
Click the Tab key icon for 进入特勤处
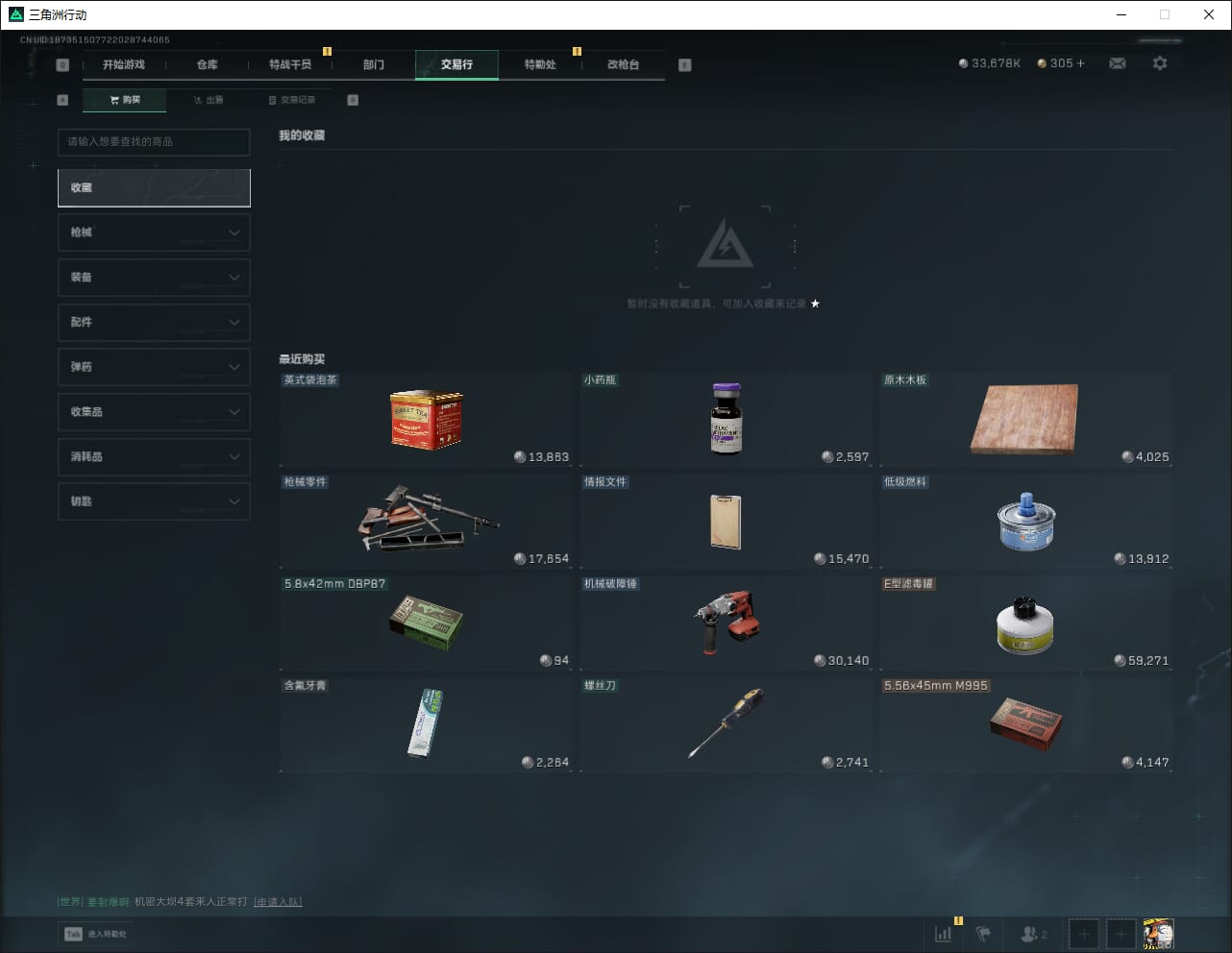[x=73, y=934]
